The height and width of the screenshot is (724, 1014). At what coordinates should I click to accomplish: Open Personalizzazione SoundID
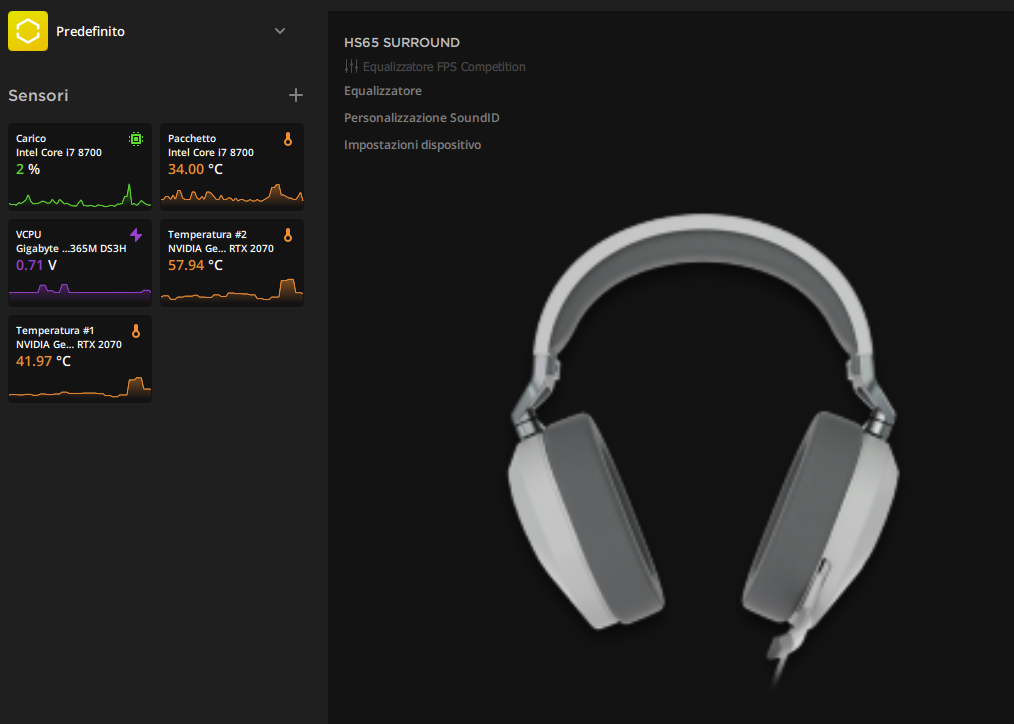422,118
